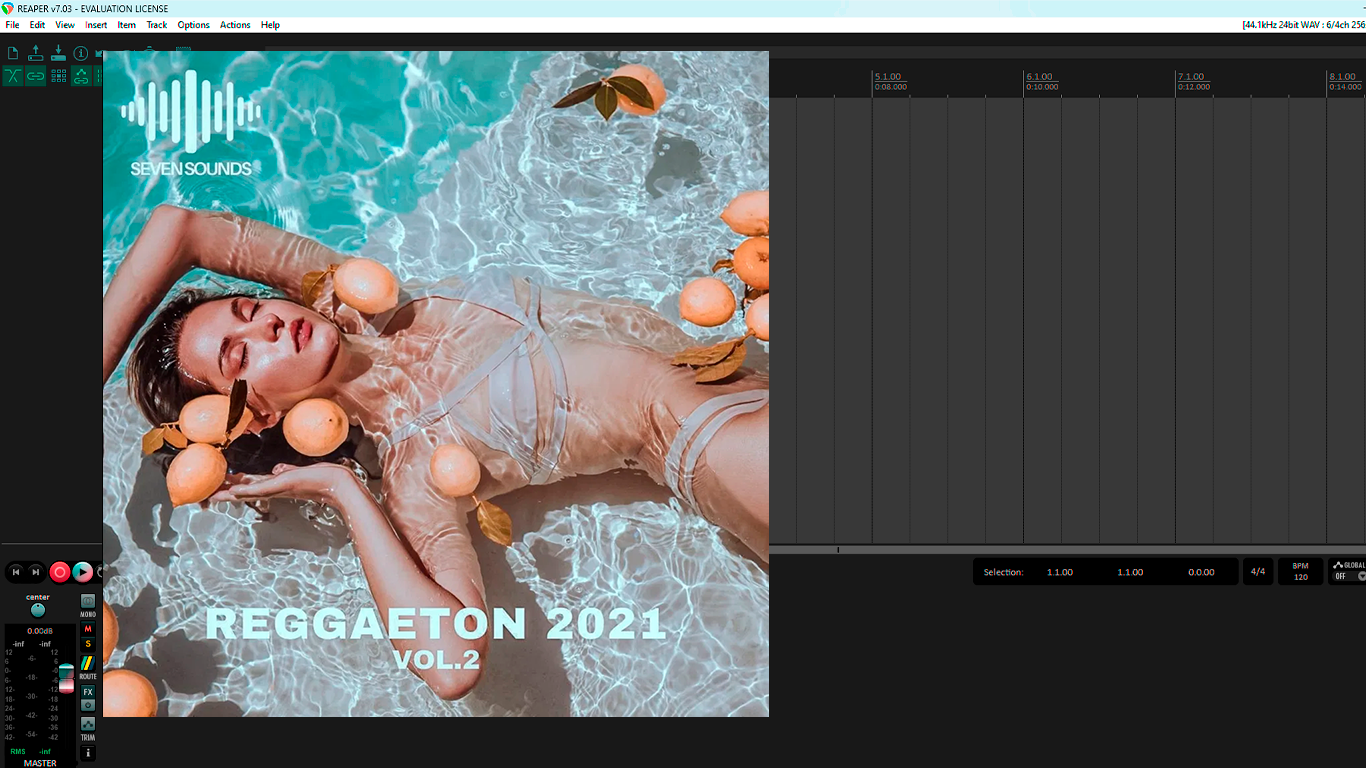The width and height of the screenshot is (1366, 768).
Task: Click the Play button in transport
Action: [83, 572]
